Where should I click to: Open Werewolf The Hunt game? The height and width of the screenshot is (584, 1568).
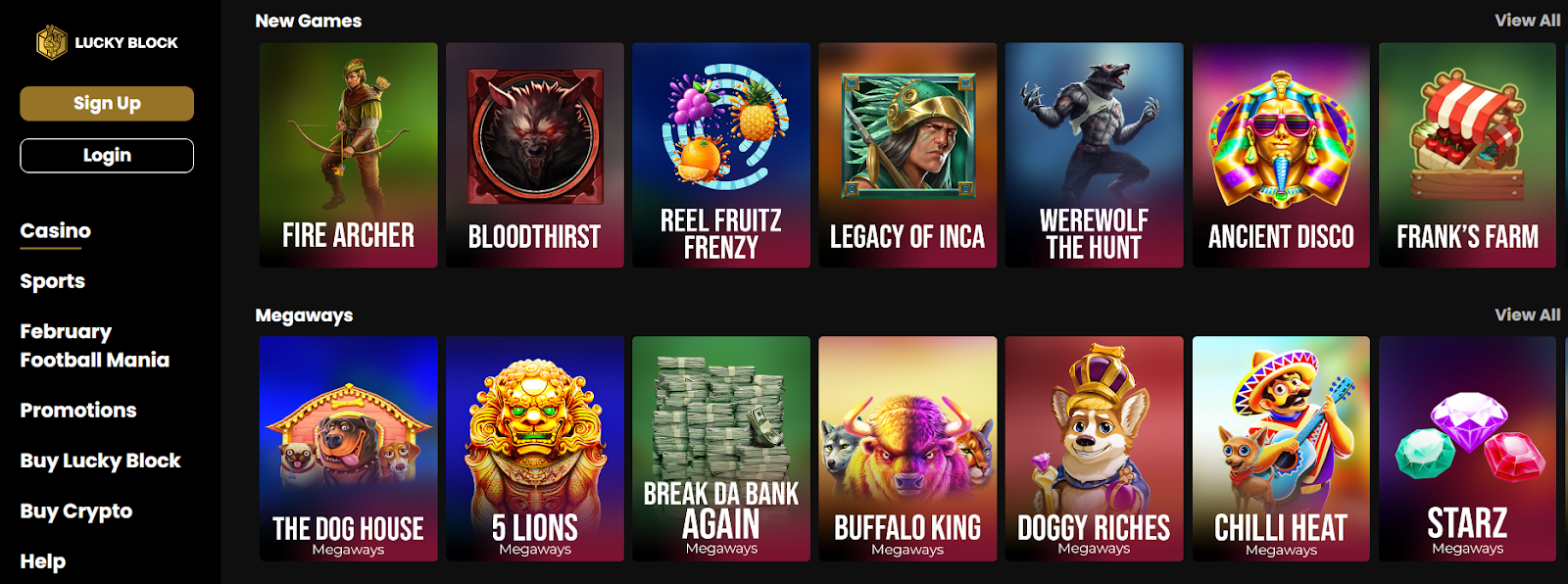tap(1094, 155)
